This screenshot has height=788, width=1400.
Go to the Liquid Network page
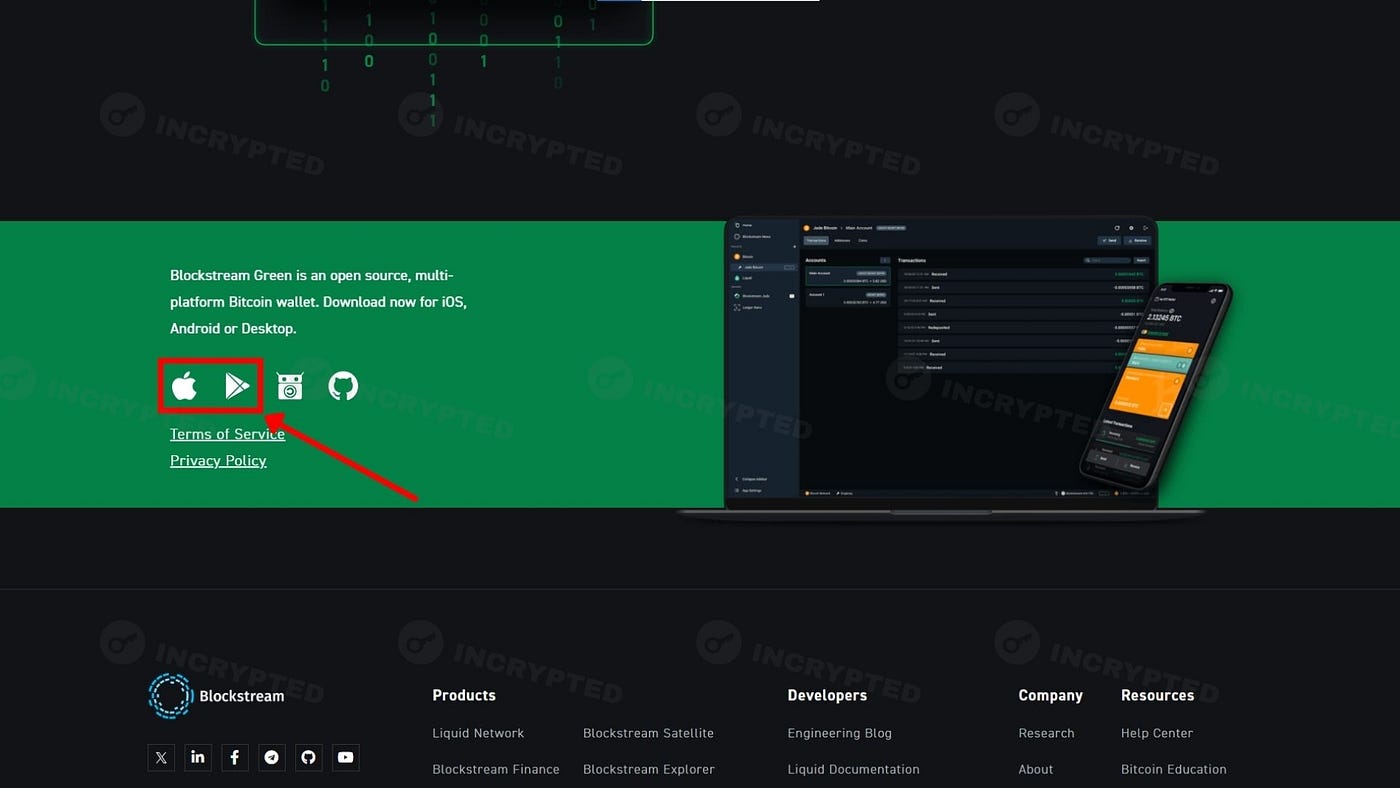[478, 733]
